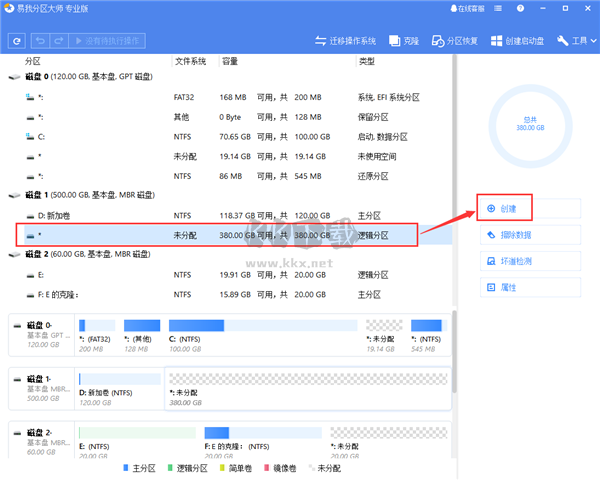Click the undo arrow icon
This screenshot has height=480, width=600.
tap(41, 41)
